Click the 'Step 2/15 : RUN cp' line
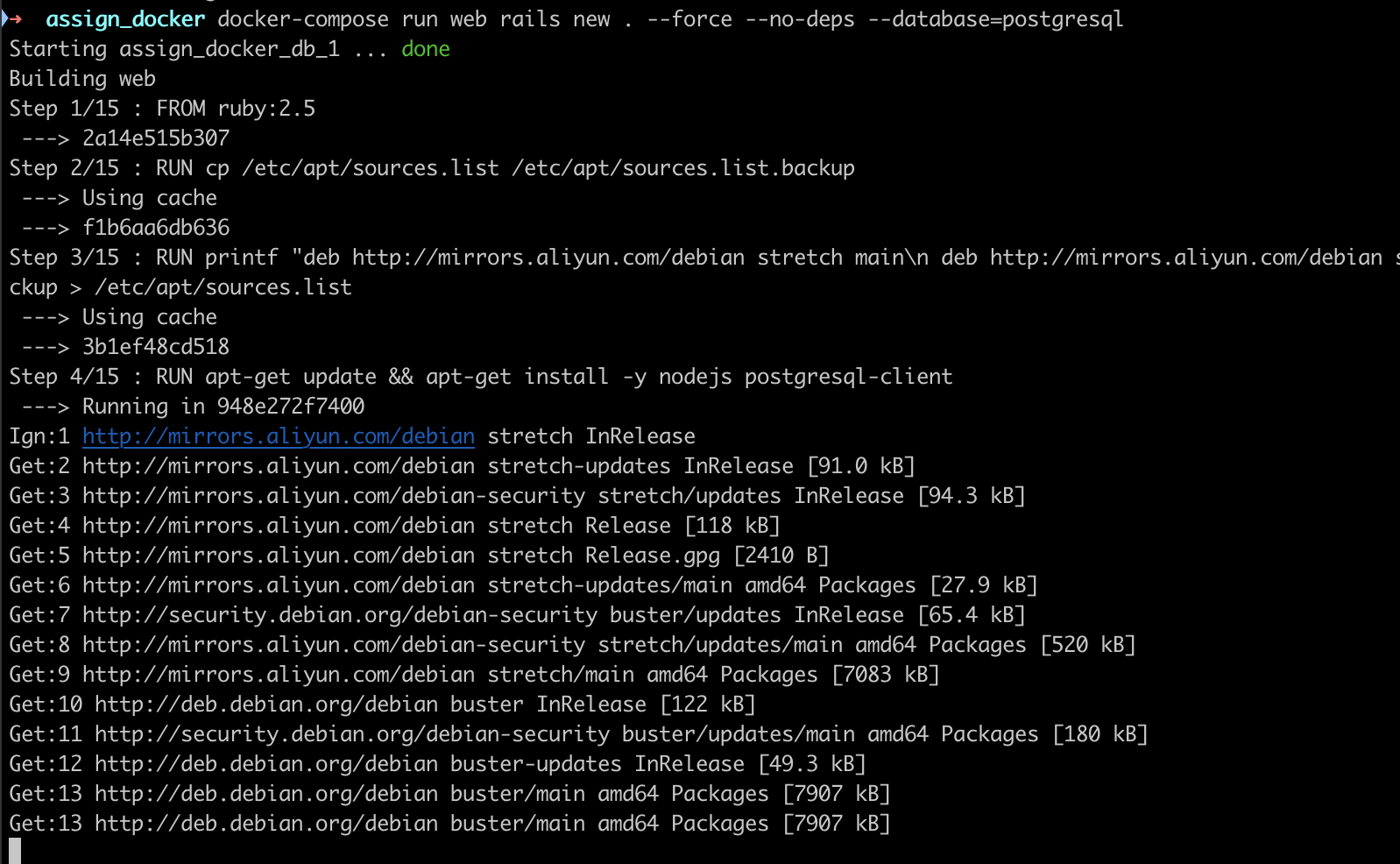Viewport: 1400px width, 864px height. click(x=432, y=168)
